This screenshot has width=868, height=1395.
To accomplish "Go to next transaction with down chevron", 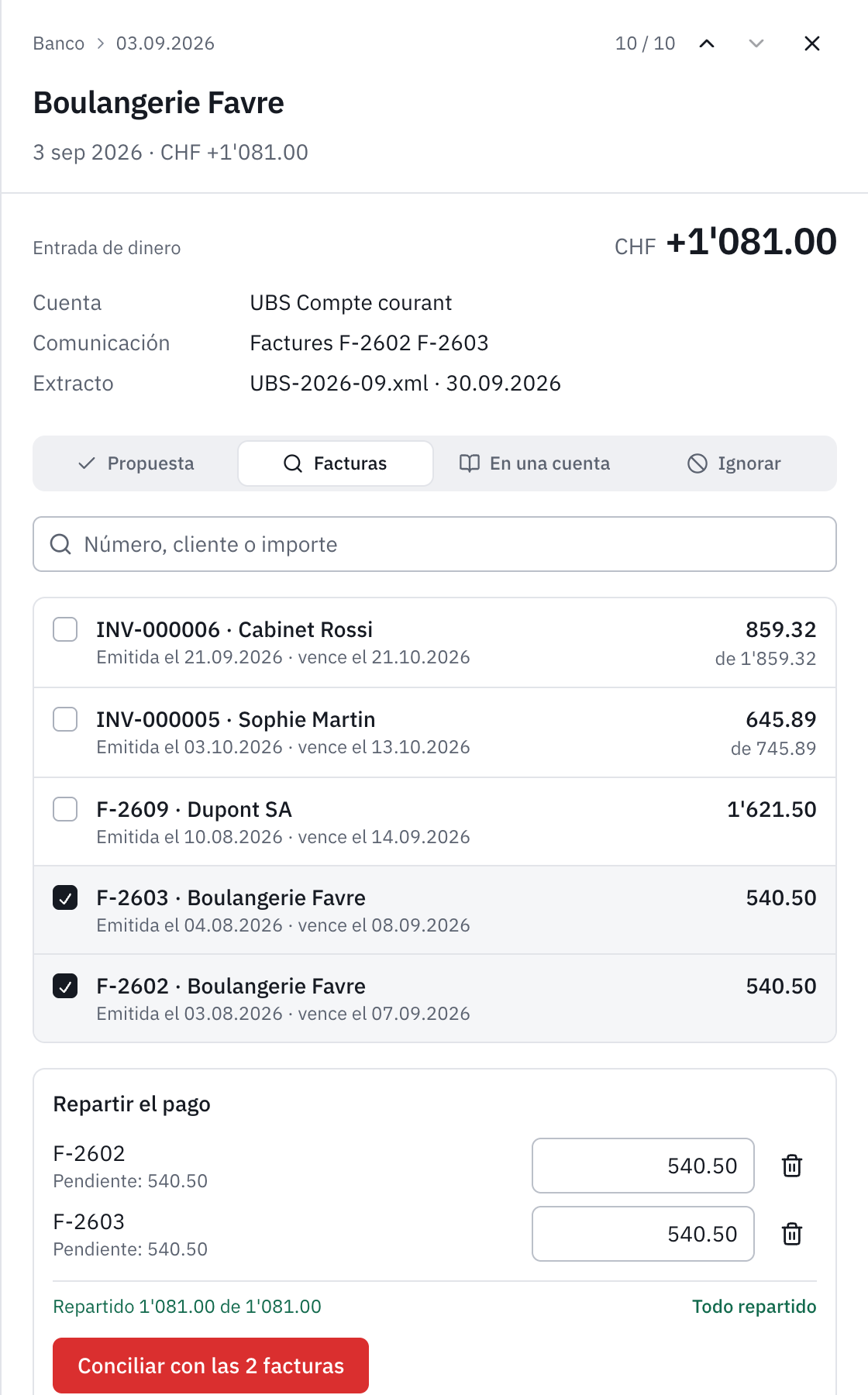I will coord(756,43).
